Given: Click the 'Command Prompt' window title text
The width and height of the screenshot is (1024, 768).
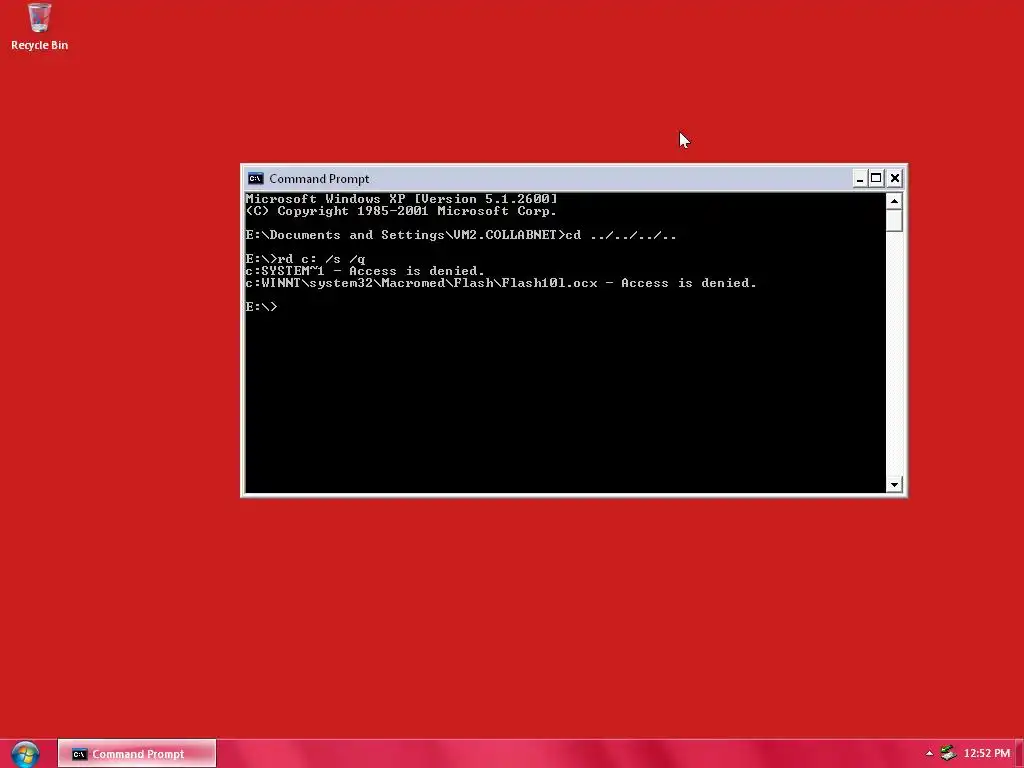Looking at the screenshot, I should click(319, 178).
